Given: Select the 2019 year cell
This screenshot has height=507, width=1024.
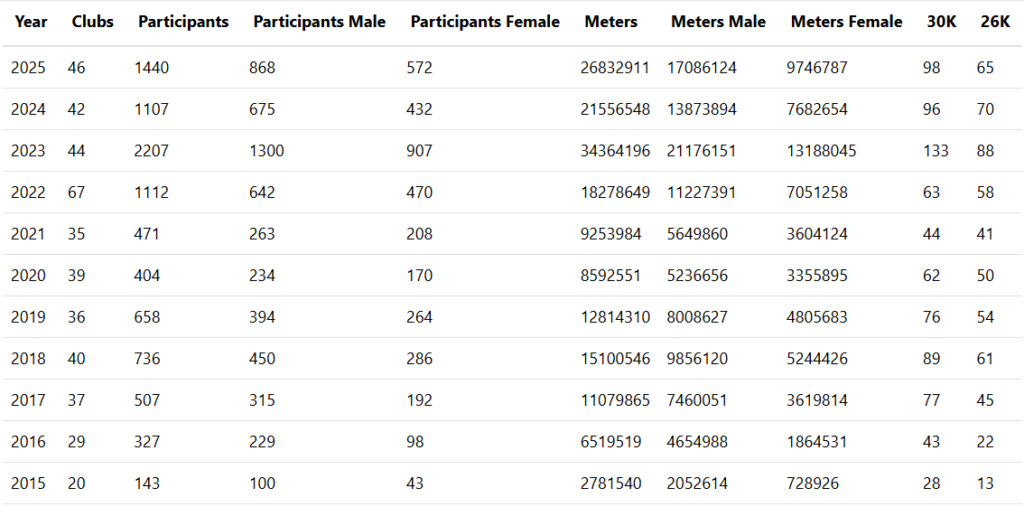Looking at the screenshot, I should point(27,317).
